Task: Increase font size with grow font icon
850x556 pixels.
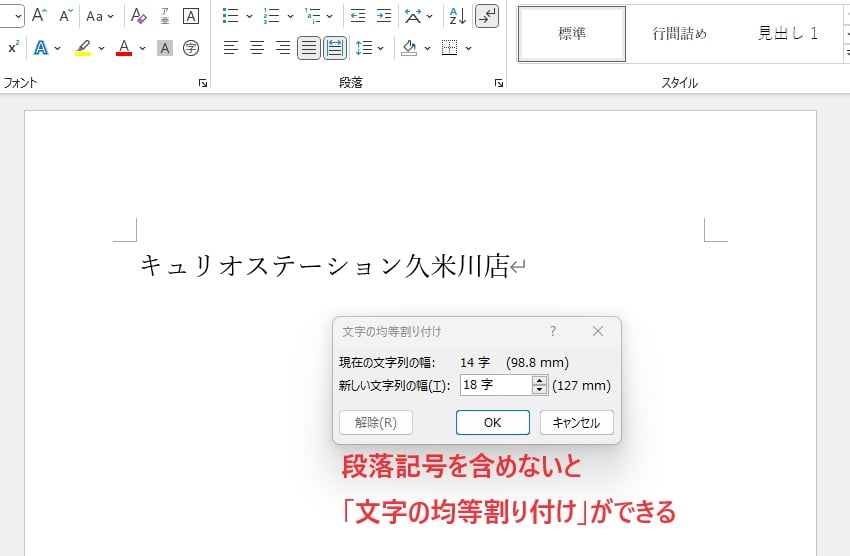Action: [x=38, y=16]
